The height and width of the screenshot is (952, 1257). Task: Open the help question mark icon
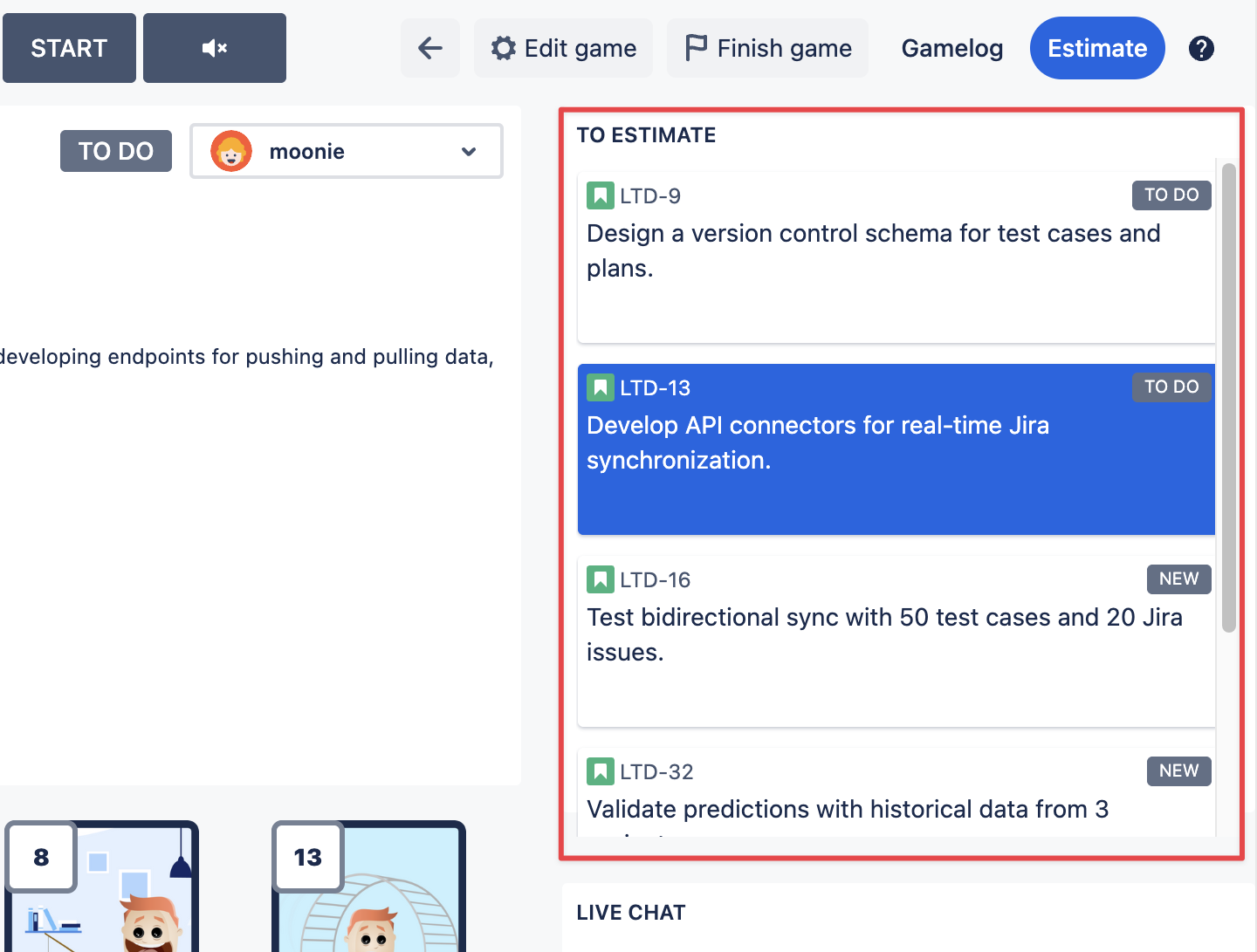tap(1201, 48)
